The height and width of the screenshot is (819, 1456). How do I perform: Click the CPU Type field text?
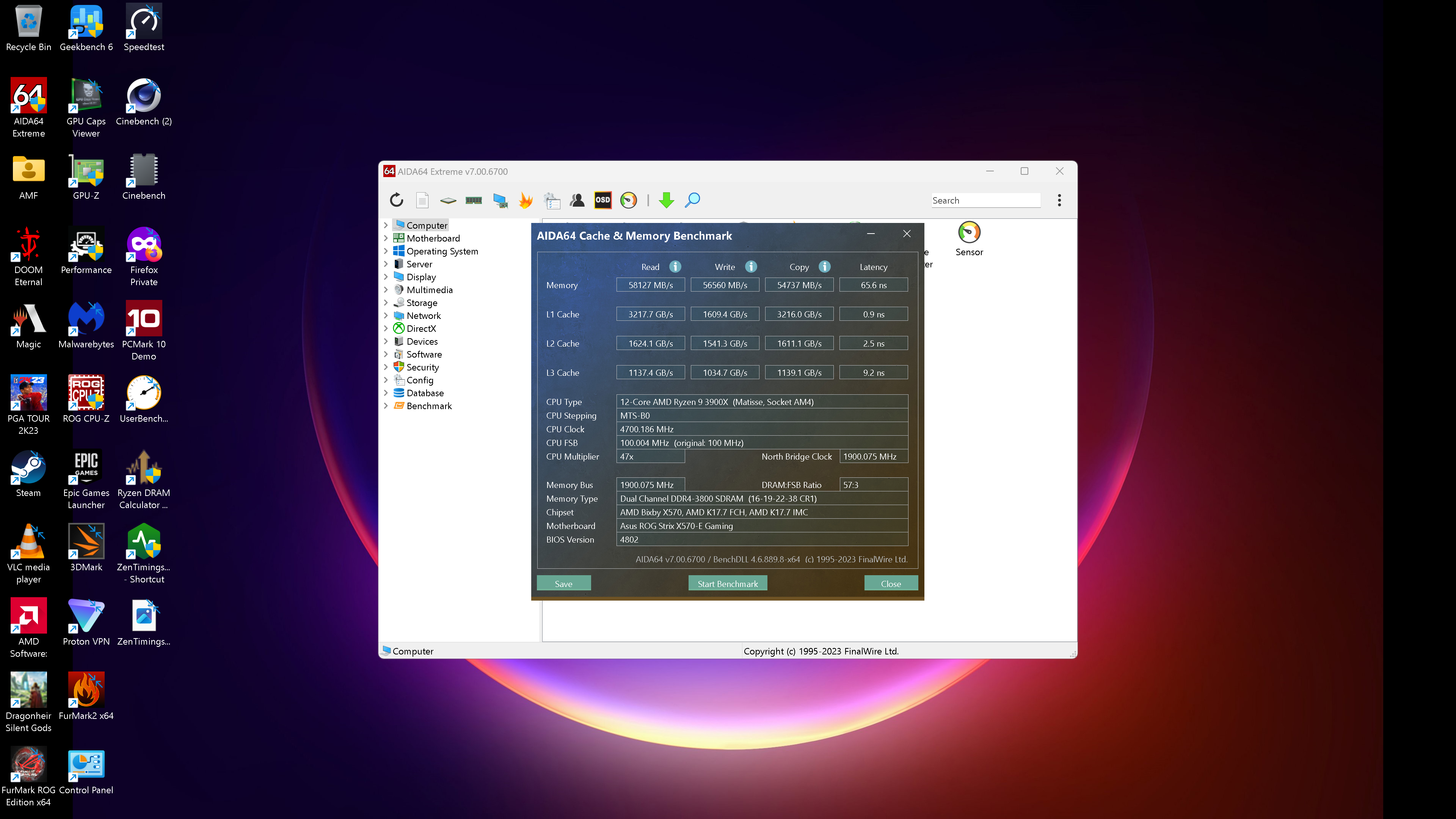762,402
